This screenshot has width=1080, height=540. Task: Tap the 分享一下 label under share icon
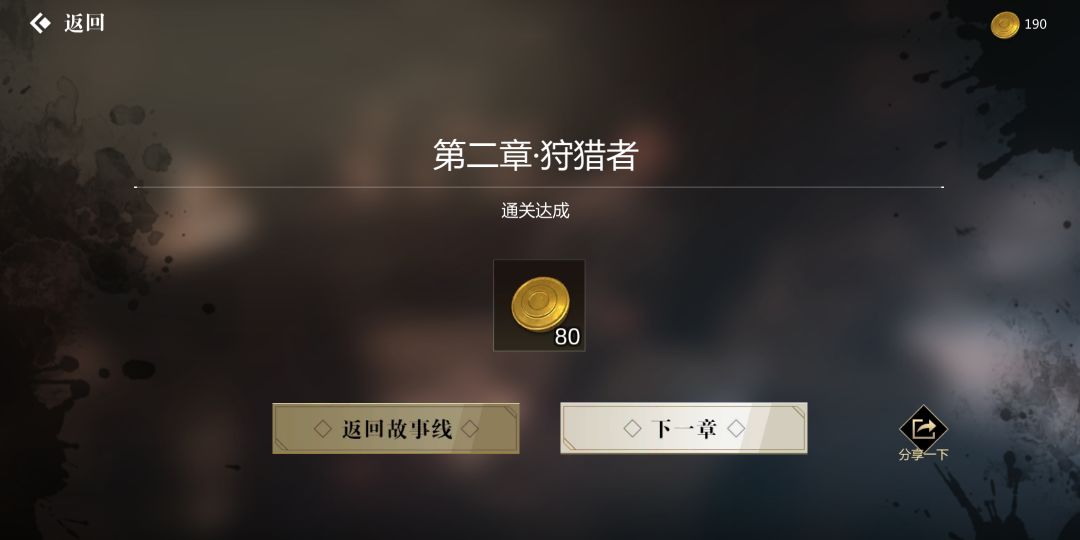pyautogui.click(x=924, y=455)
